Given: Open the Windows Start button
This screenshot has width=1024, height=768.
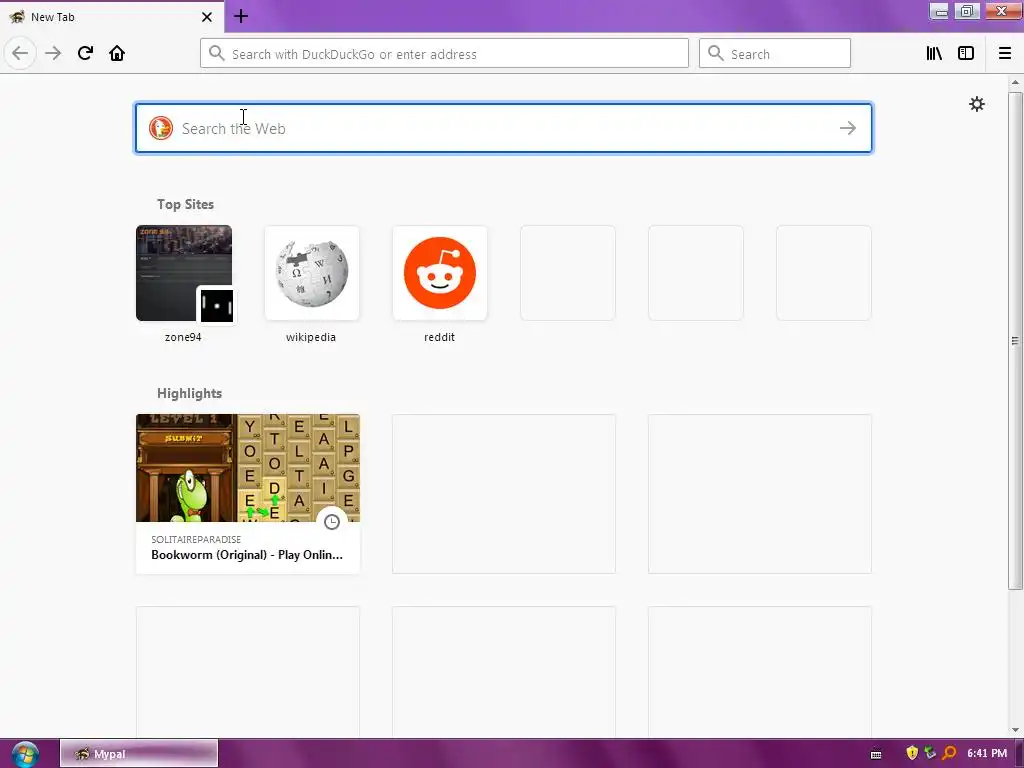Looking at the screenshot, I should point(25,754).
